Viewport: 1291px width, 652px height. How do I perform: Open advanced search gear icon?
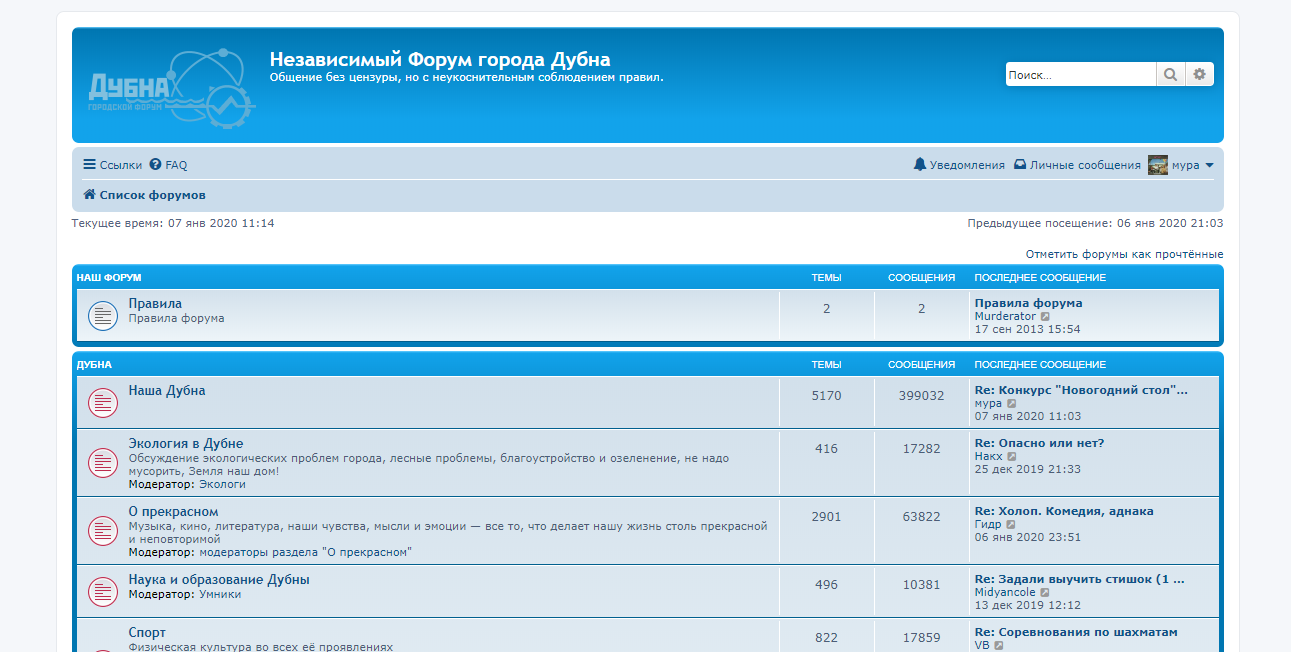coord(1200,74)
